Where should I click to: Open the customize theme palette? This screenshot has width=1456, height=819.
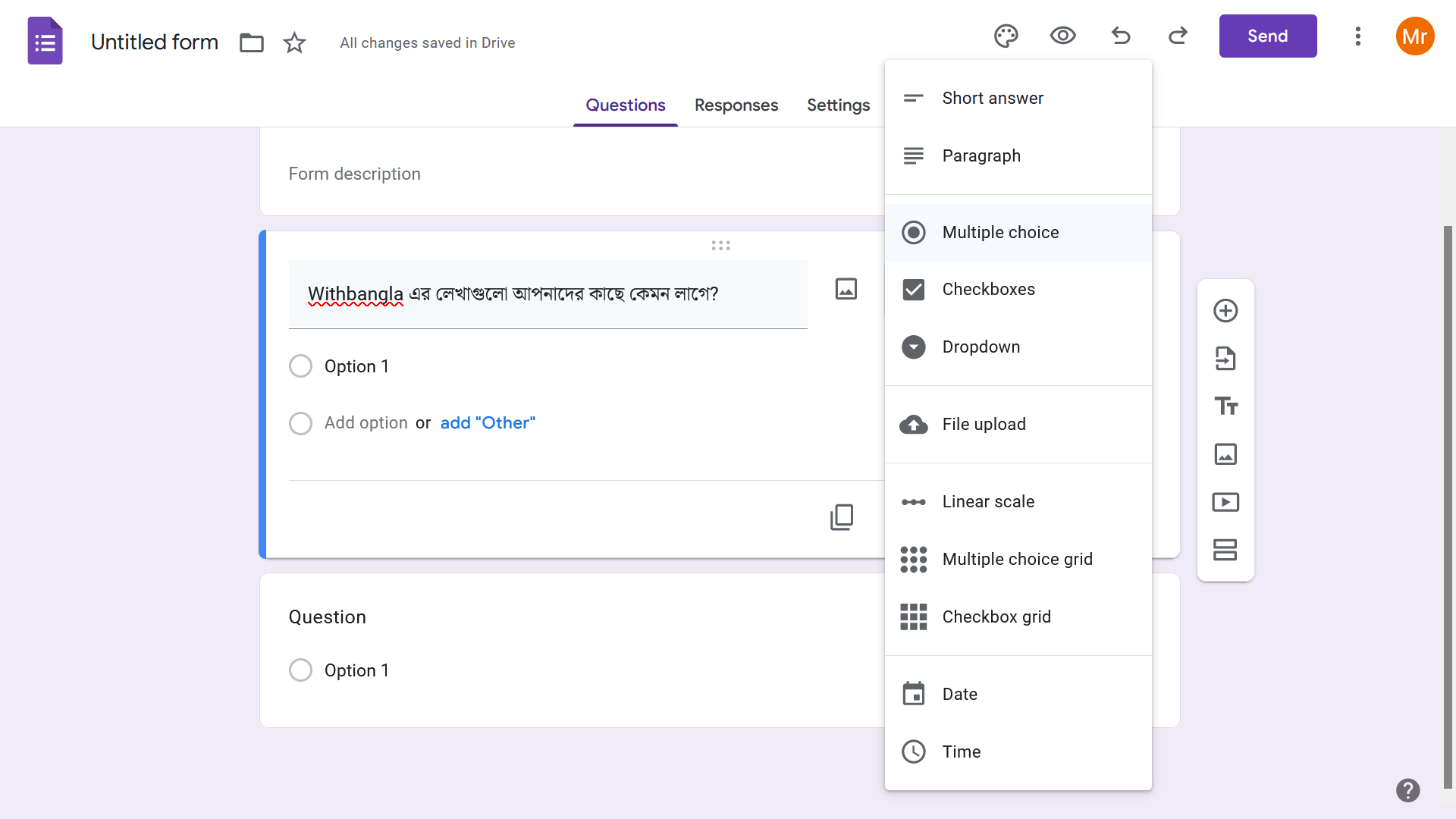coord(1006,36)
